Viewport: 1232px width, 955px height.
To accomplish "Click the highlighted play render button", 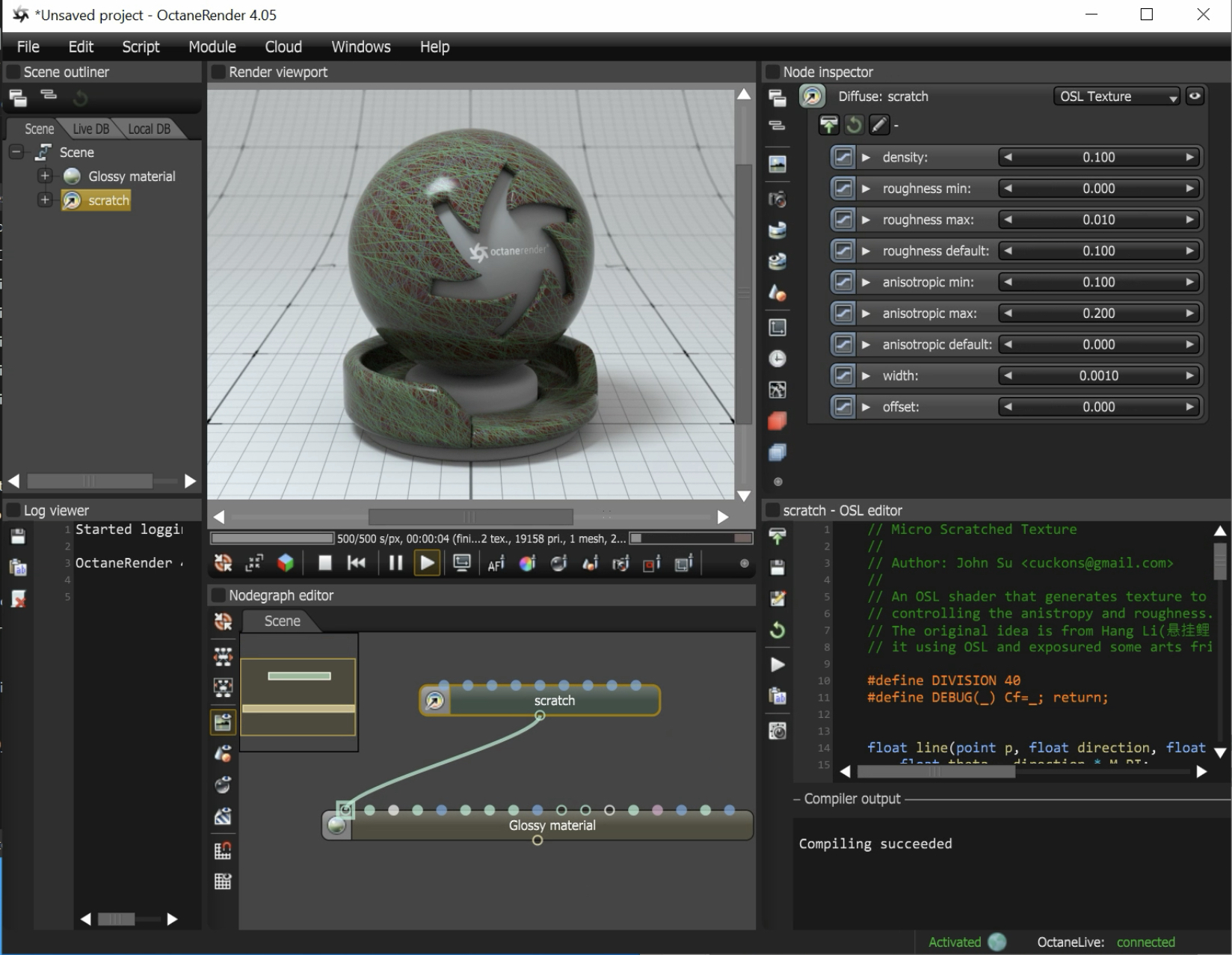I will [427, 563].
